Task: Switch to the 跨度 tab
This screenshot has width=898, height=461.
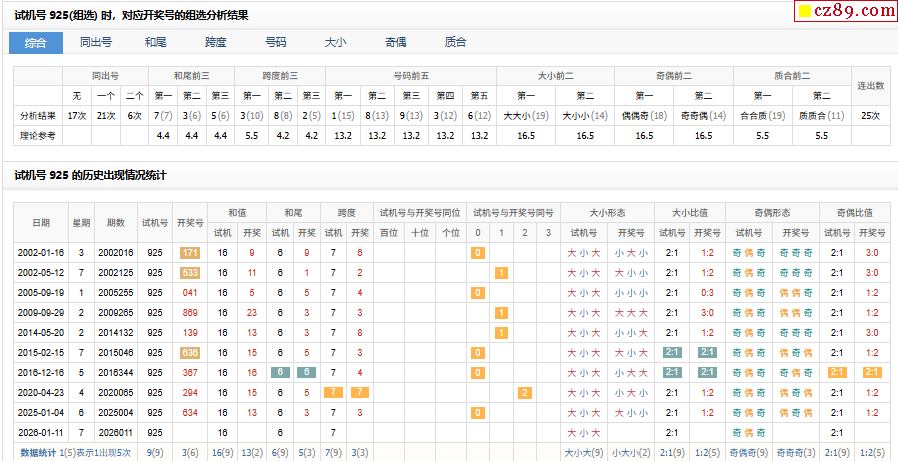Action: [215, 42]
